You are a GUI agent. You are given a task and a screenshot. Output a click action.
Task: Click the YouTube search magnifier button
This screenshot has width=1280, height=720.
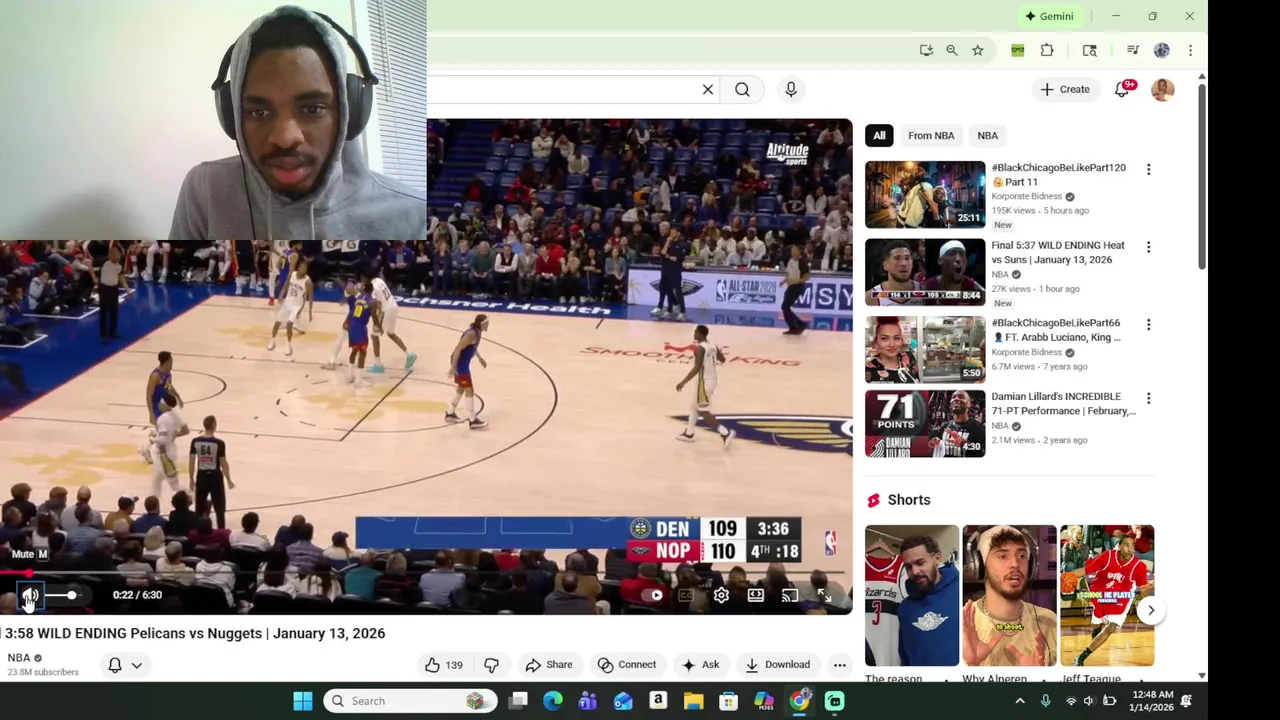pyautogui.click(x=742, y=90)
